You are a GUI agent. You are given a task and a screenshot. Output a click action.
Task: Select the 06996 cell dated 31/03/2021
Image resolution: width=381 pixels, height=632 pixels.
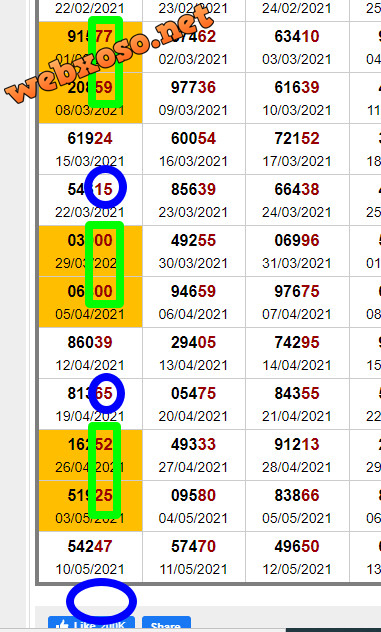tap(297, 251)
